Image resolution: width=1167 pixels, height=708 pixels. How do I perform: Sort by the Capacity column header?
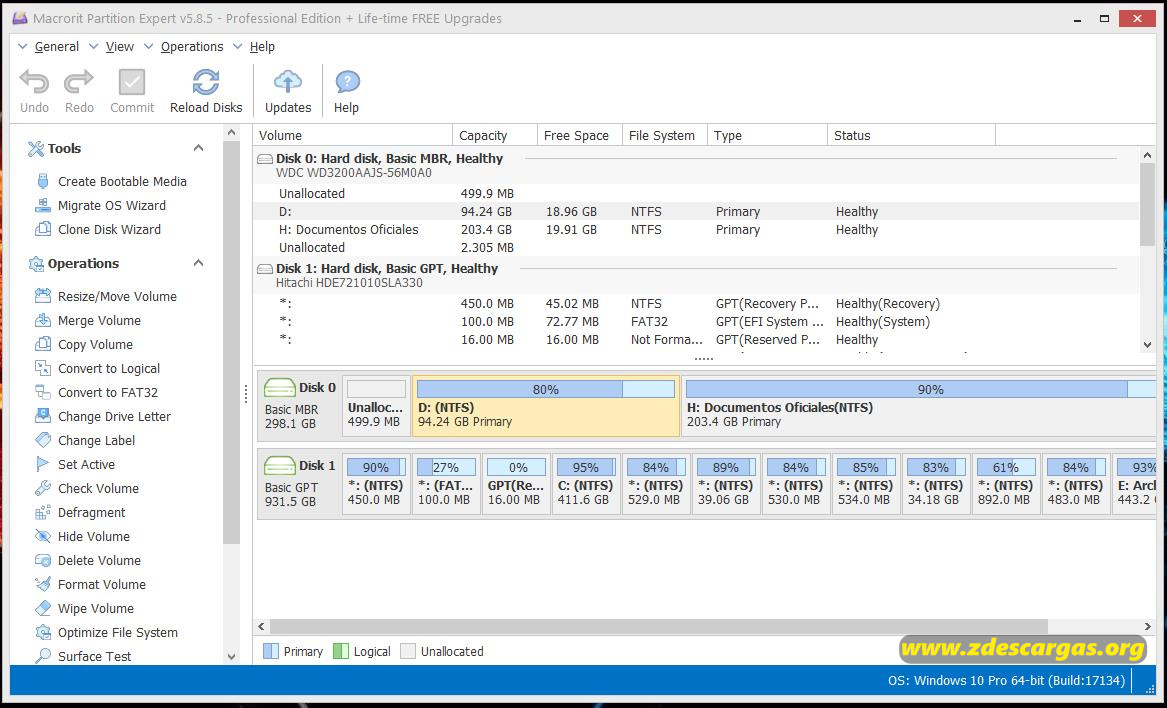(495, 135)
